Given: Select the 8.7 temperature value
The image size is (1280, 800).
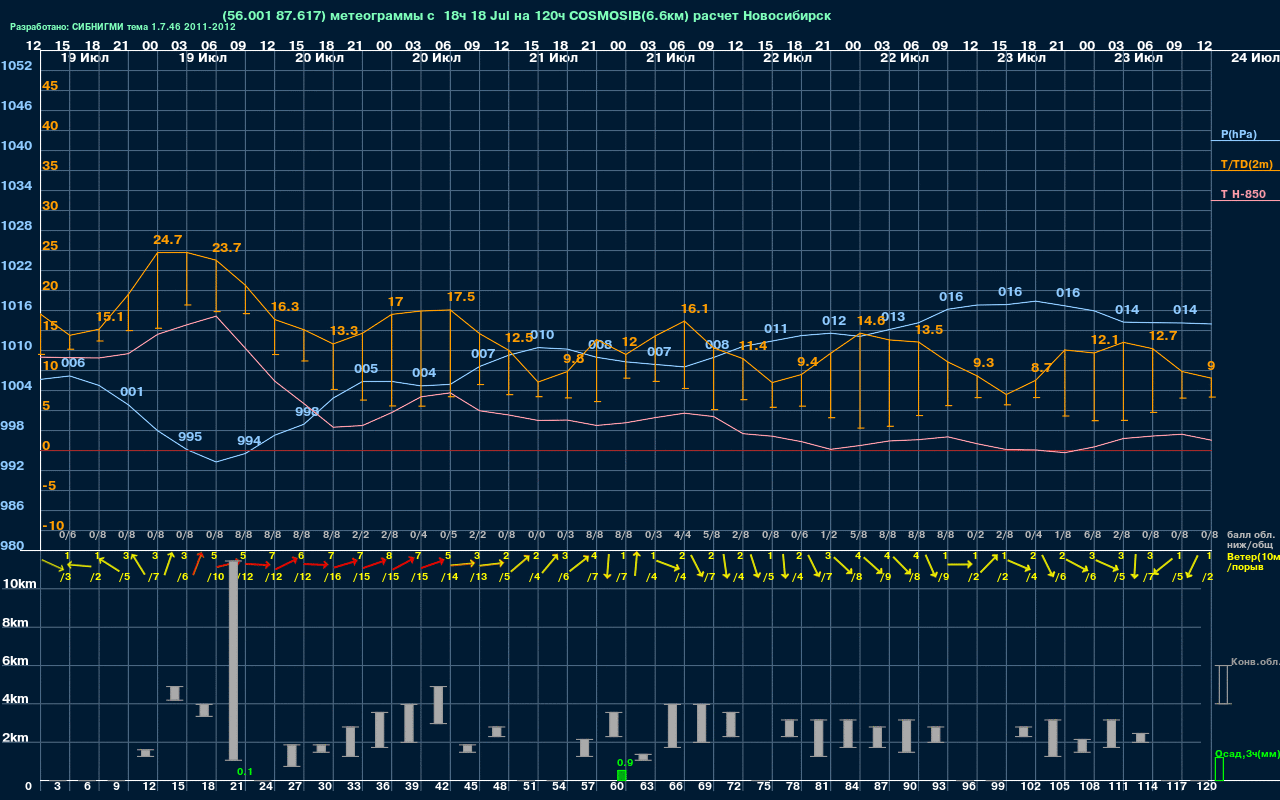Looking at the screenshot, I should (1041, 368).
